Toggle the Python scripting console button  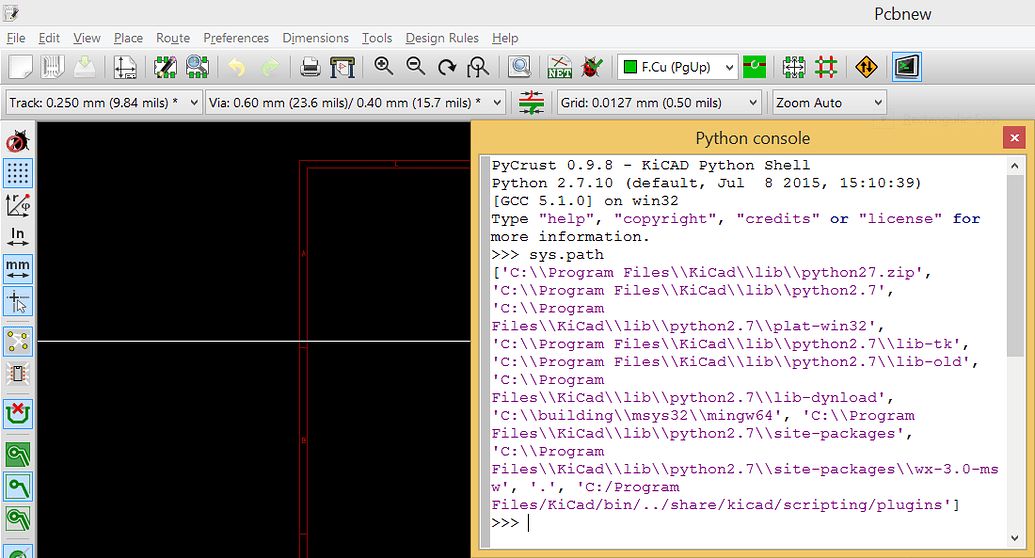[906, 67]
